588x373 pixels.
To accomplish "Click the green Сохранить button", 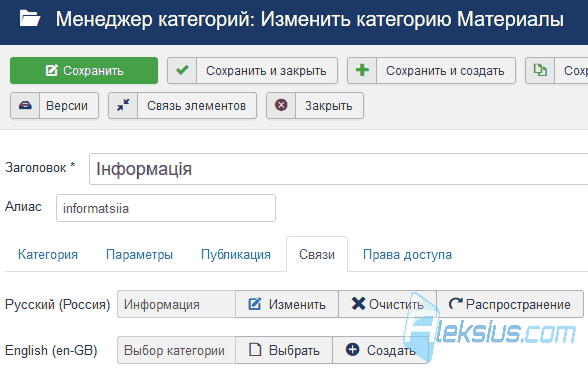I will (x=84, y=70).
